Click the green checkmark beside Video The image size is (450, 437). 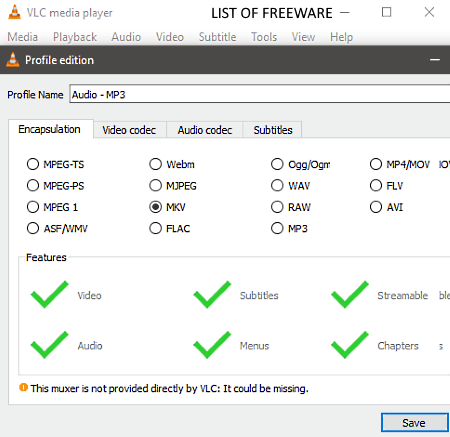[49, 294]
